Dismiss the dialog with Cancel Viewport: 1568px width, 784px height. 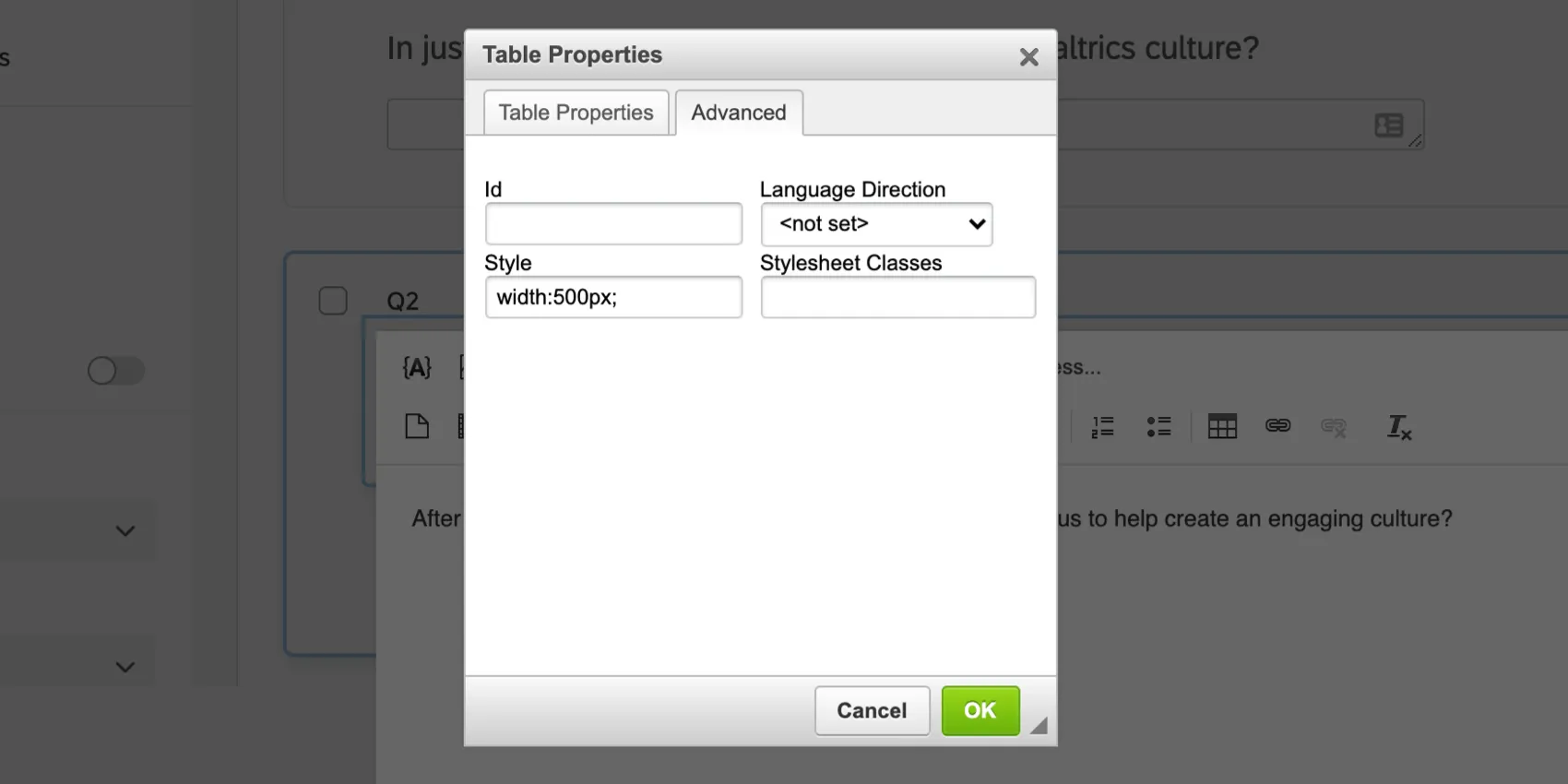click(x=871, y=710)
